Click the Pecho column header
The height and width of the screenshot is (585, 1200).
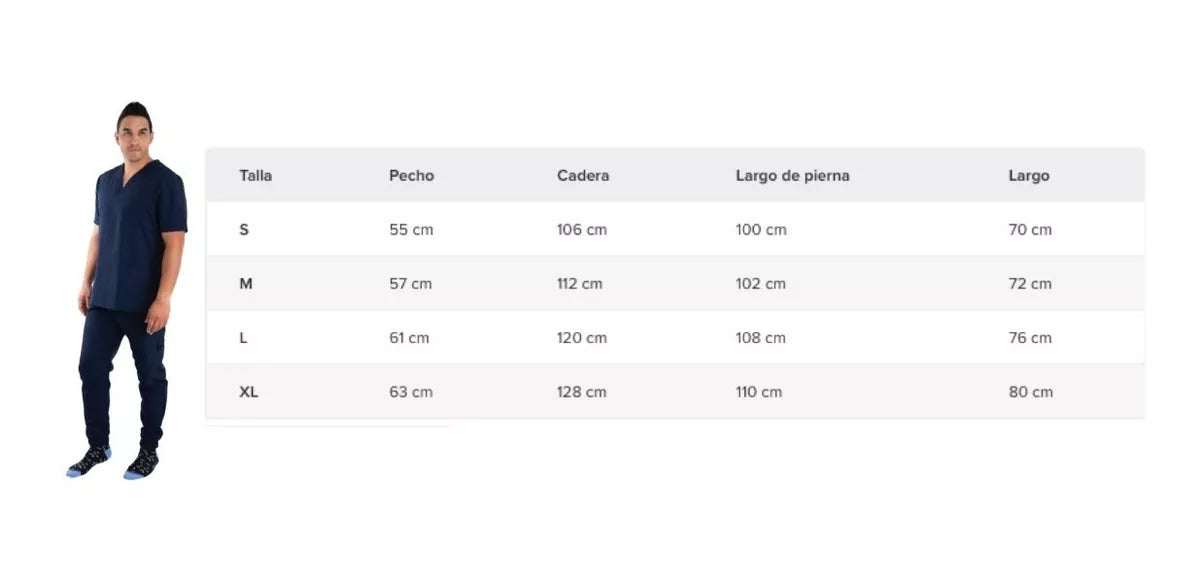tap(411, 176)
